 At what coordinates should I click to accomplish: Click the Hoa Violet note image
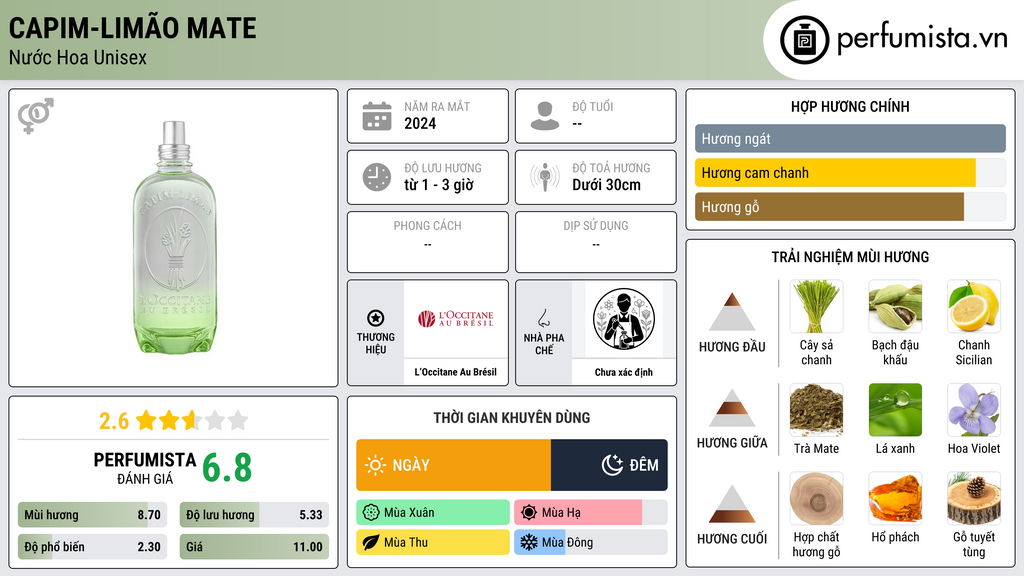974,410
